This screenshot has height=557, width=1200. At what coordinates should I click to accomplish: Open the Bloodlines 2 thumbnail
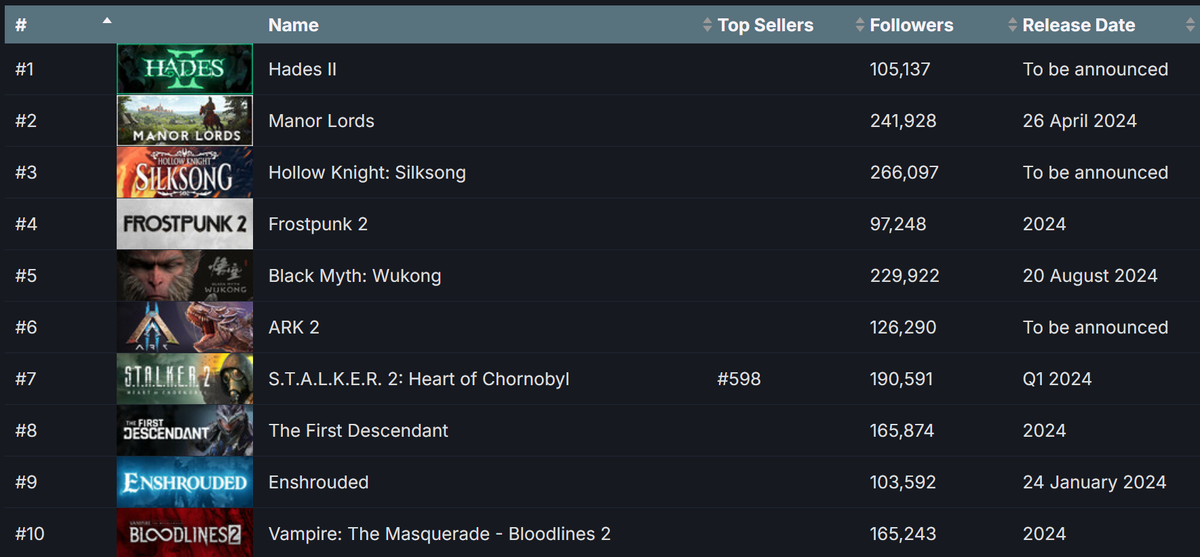(185, 533)
